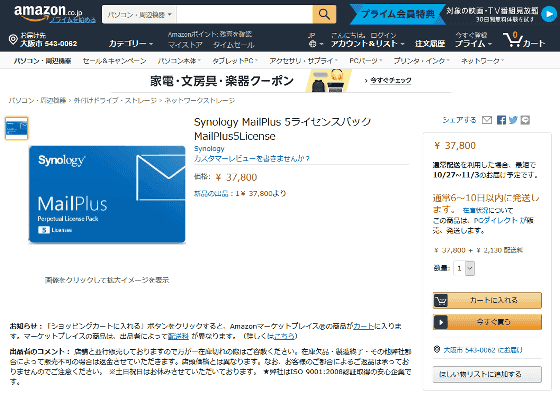The height and width of the screenshot is (395, 560).
Task: Click こちら link in notice text
Action: (284, 336)
